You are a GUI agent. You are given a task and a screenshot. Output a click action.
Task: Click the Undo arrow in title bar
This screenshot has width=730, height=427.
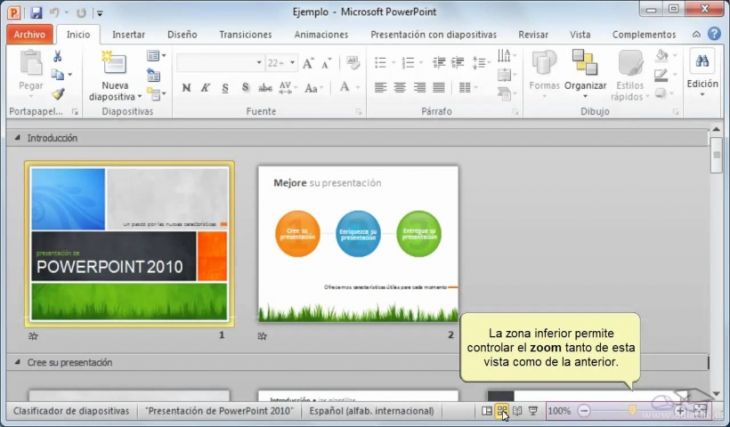pos(55,13)
